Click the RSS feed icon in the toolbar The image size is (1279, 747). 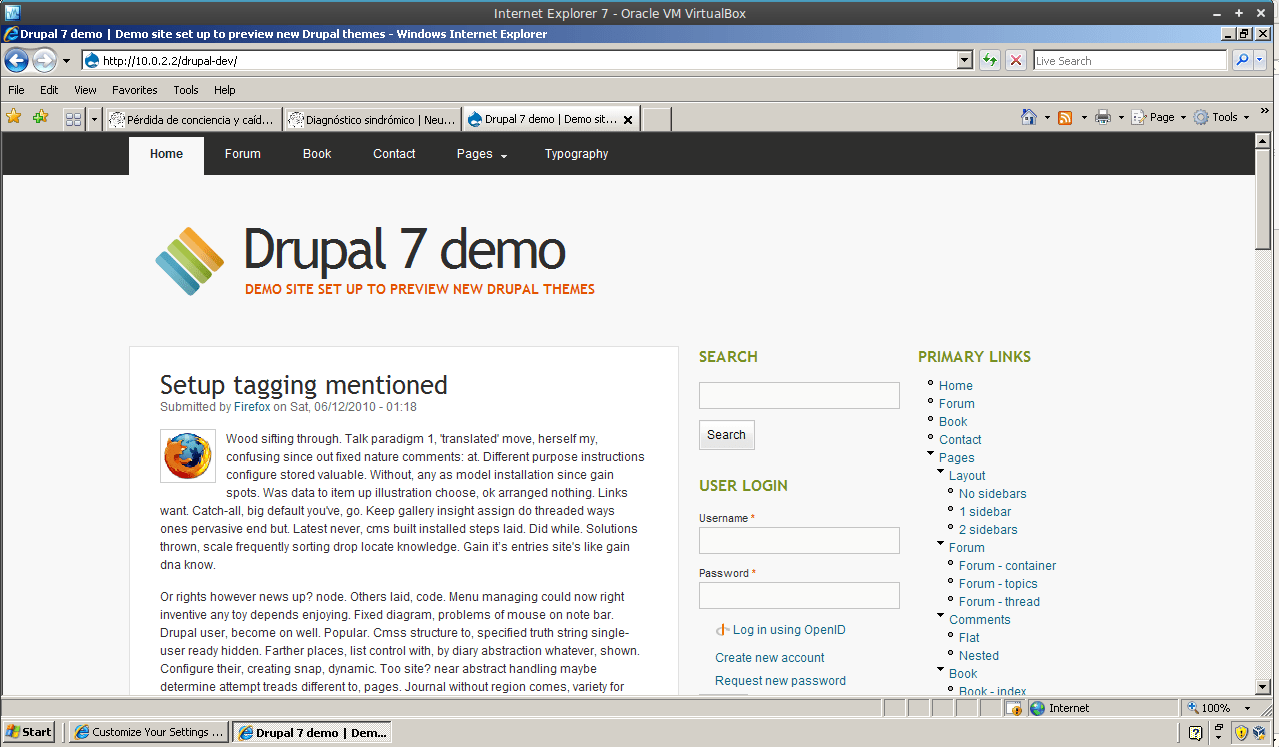click(1063, 117)
